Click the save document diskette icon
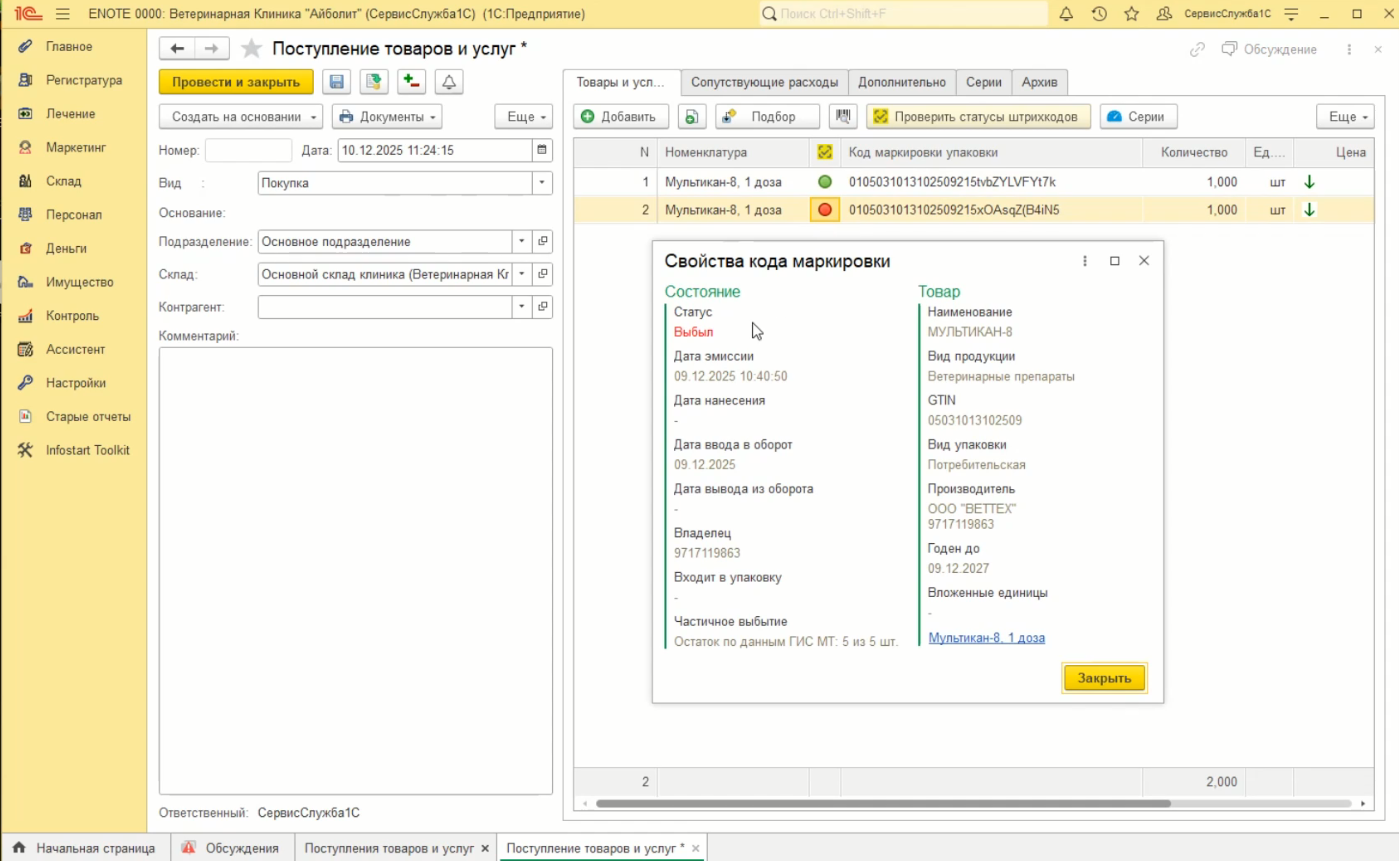1399x861 pixels. 336,82
